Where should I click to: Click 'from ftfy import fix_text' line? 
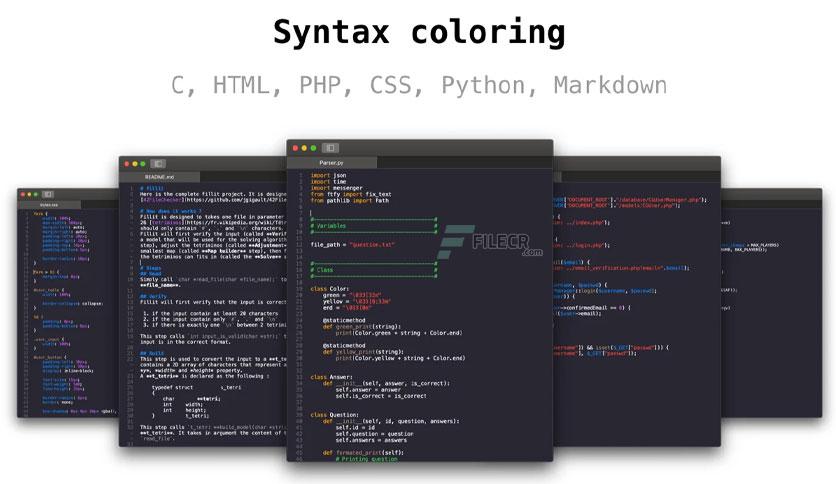(351, 195)
